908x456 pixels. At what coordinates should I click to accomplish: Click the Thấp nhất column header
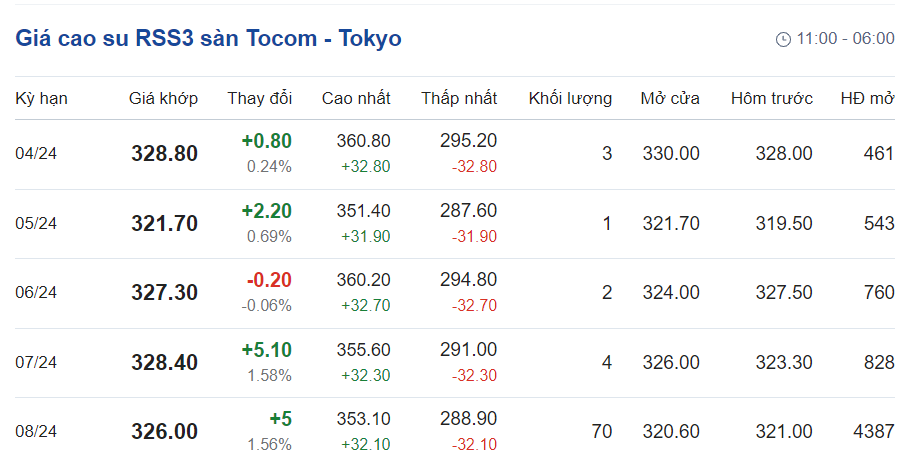(458, 98)
